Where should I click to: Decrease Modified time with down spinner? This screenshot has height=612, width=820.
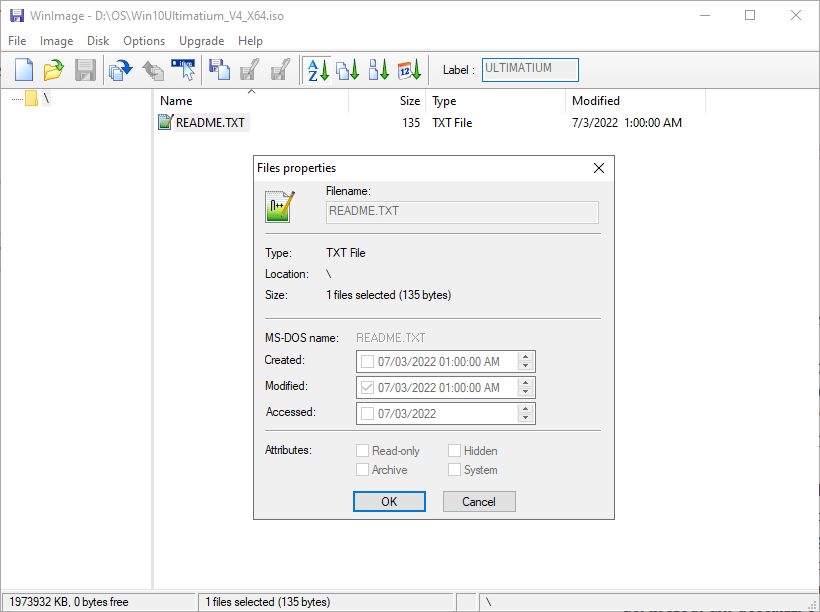point(526,392)
